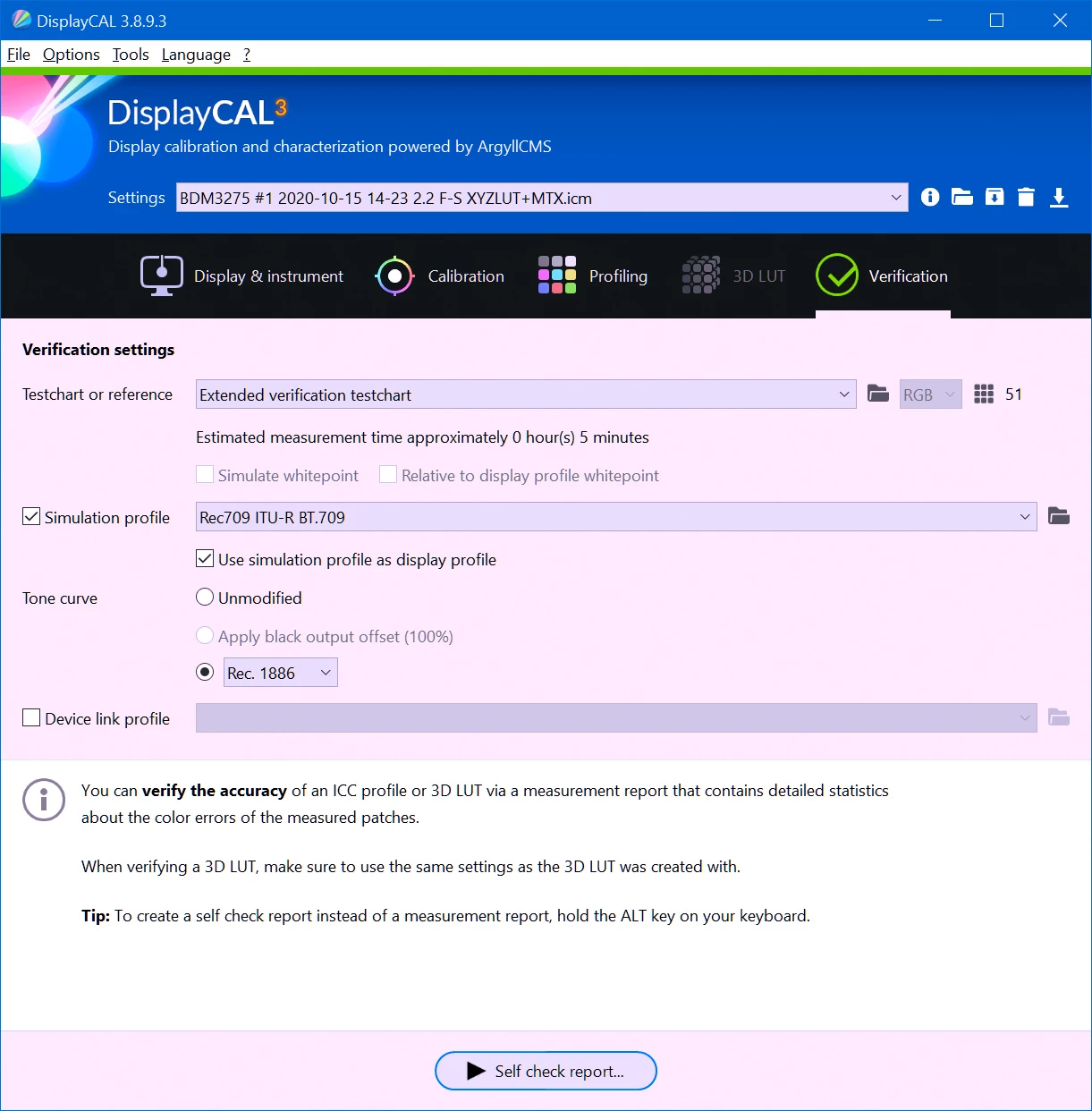This screenshot has width=1092, height=1111.
Task: Open the File menu
Action: [x=19, y=55]
